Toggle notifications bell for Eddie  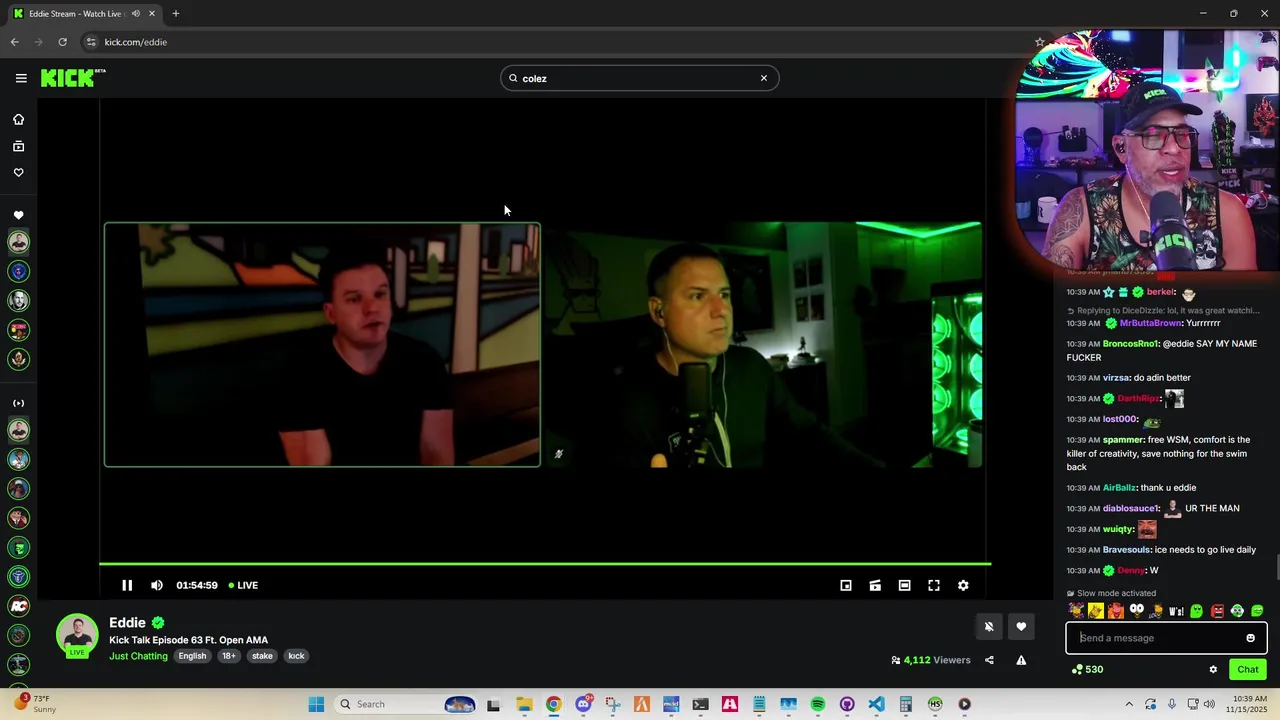[x=989, y=627]
